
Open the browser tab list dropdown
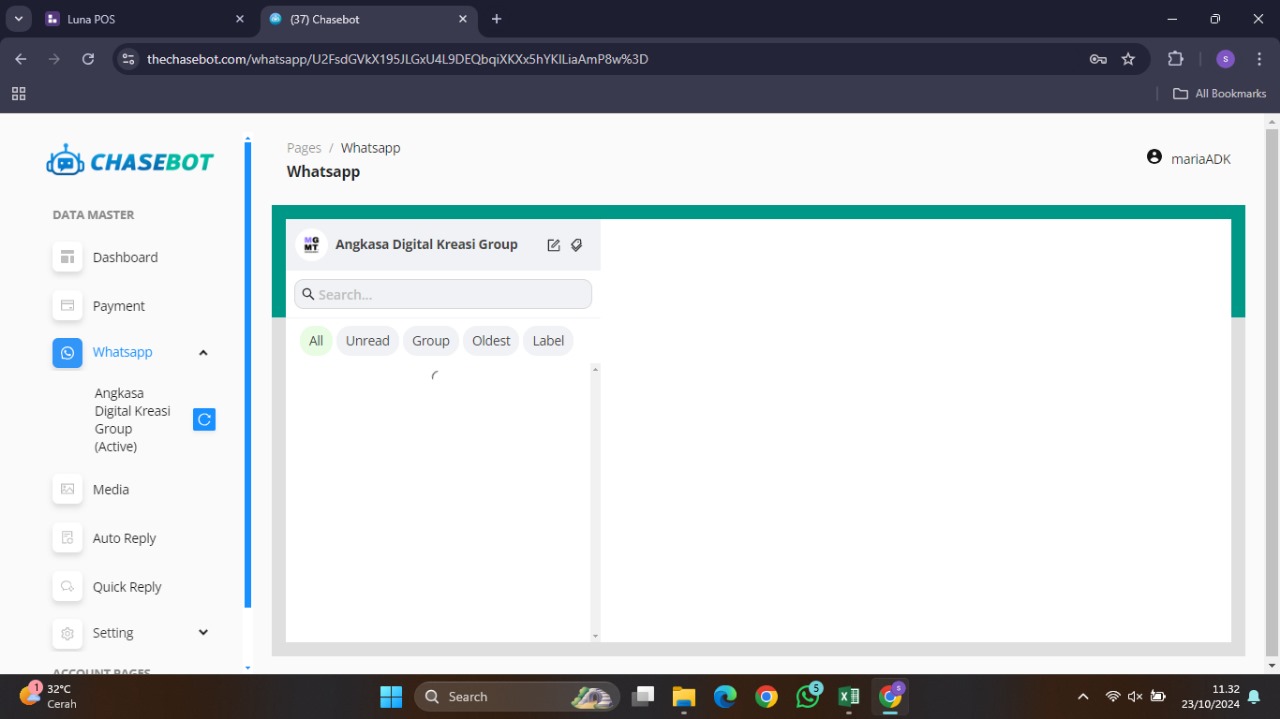coord(18,19)
